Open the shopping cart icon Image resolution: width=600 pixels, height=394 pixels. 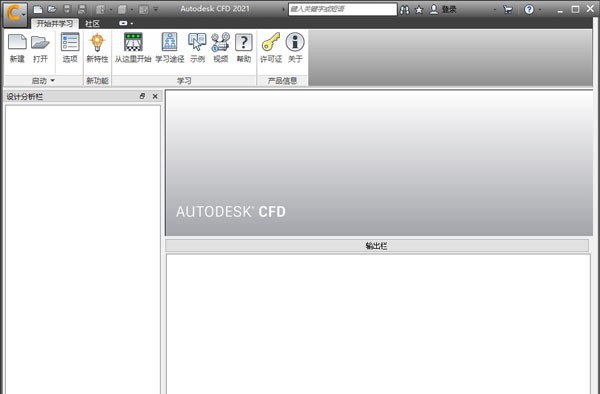pyautogui.click(x=508, y=10)
